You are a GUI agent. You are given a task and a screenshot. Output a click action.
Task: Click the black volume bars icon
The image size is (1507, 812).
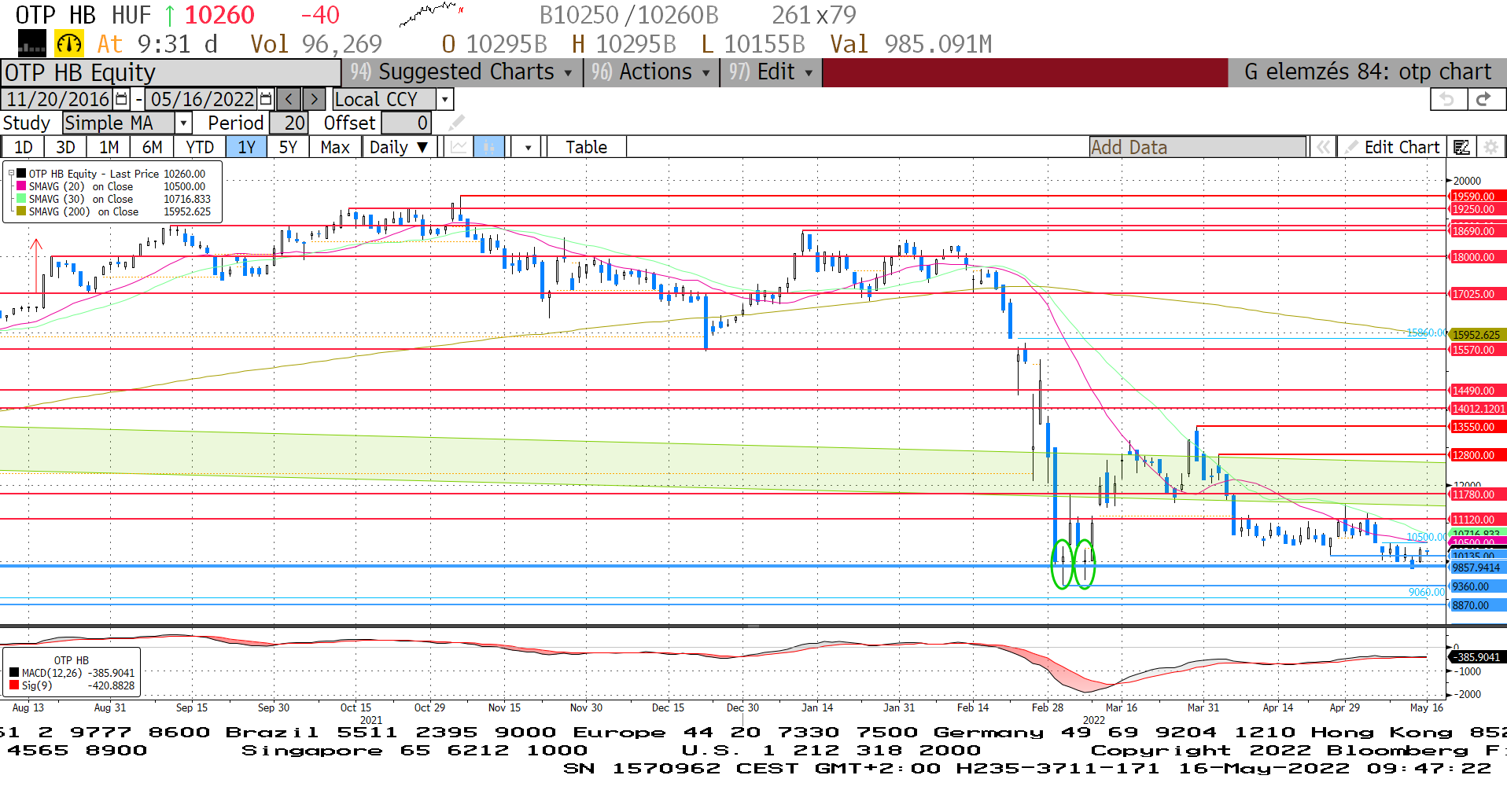click(x=32, y=43)
